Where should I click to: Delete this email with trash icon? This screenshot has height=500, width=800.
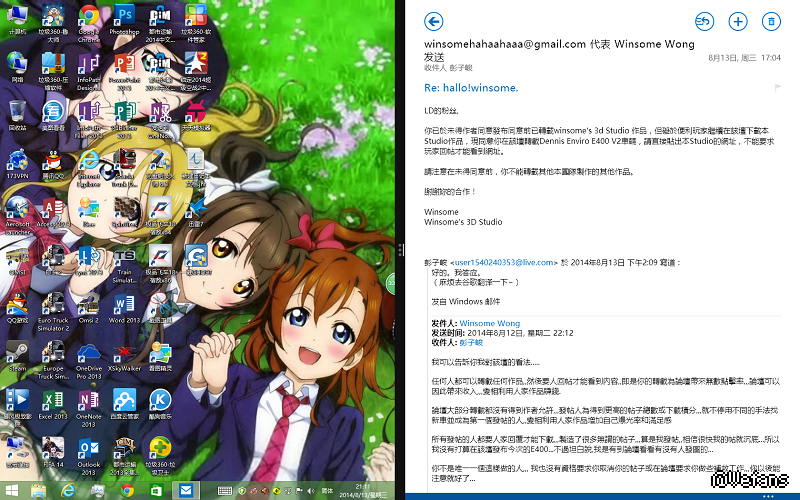(771, 21)
